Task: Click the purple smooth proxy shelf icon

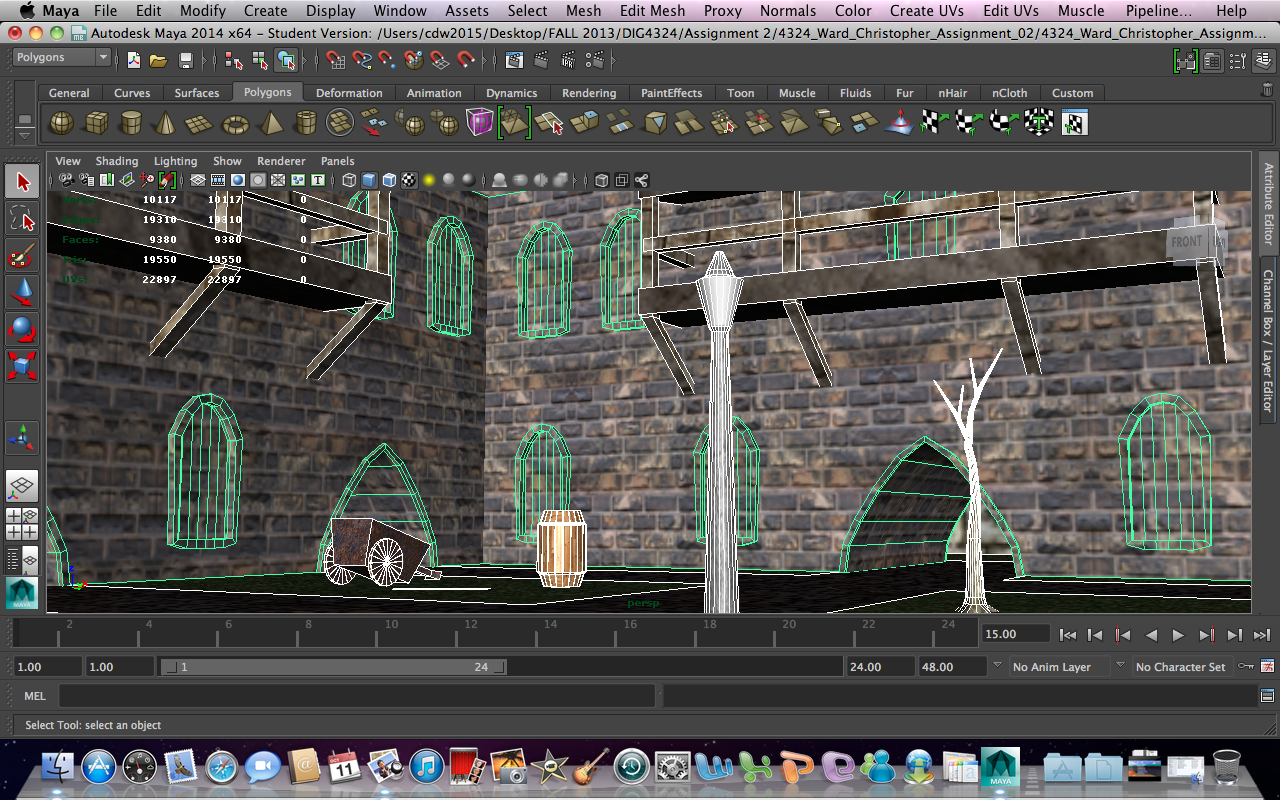Action: pos(479,123)
